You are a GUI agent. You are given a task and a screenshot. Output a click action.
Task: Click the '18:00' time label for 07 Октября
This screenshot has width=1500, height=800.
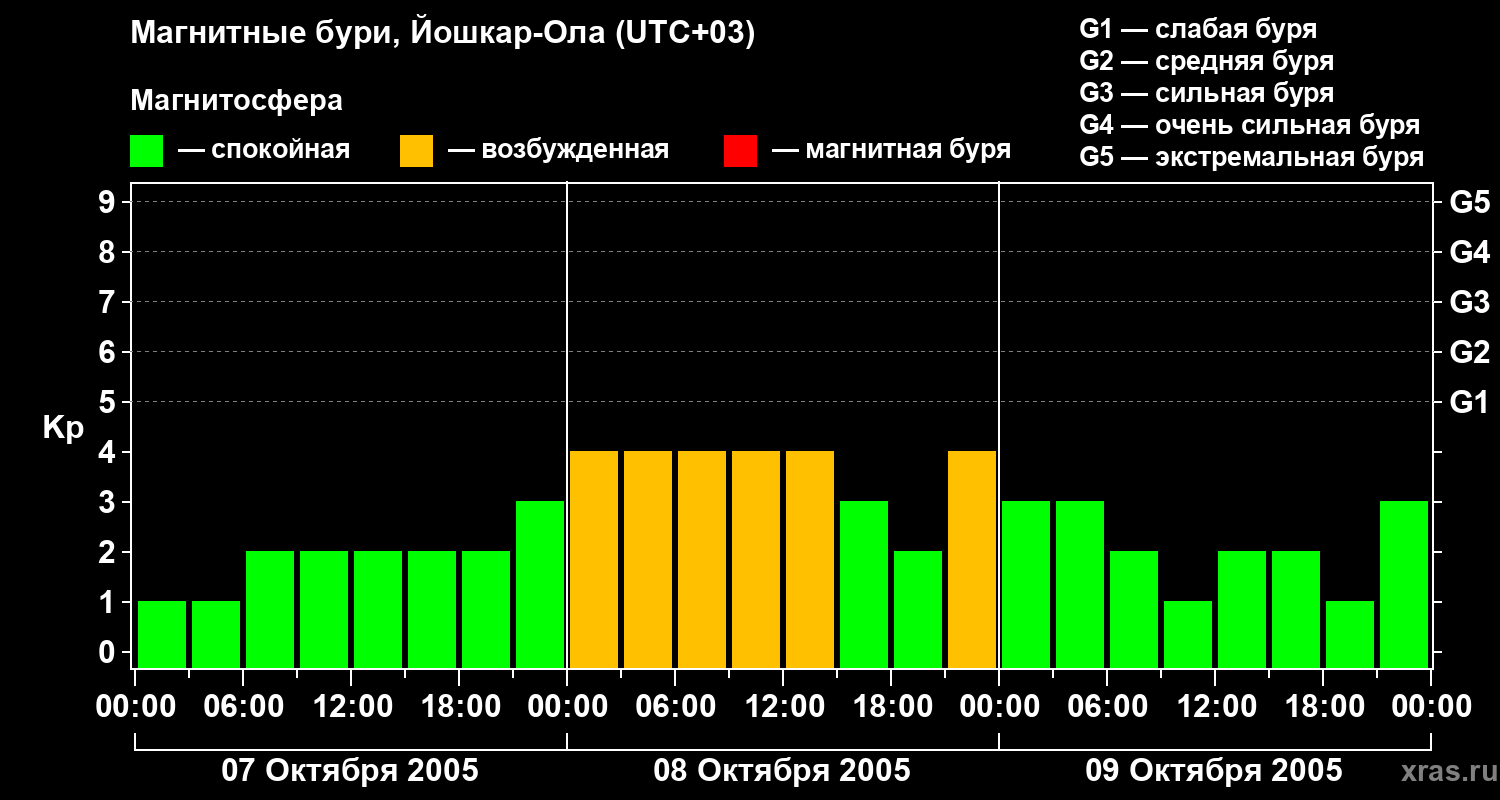tap(459, 707)
